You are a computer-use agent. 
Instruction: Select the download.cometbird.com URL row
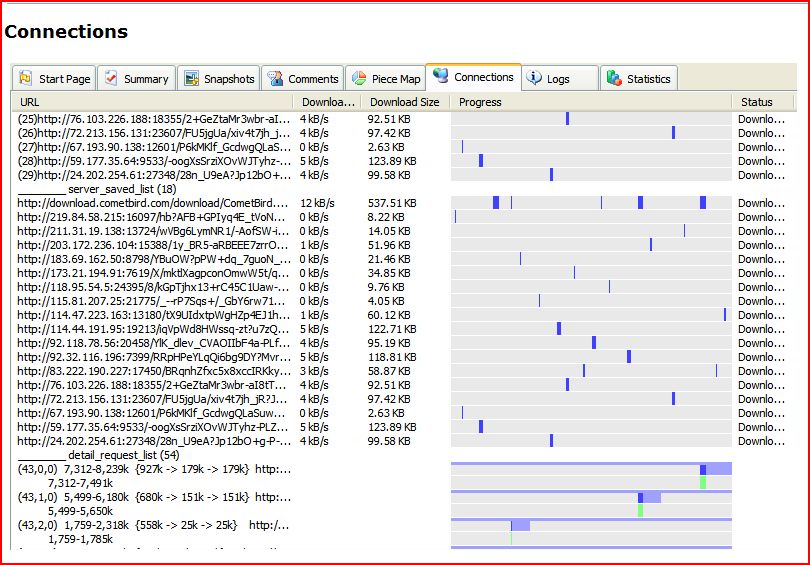tap(403, 203)
